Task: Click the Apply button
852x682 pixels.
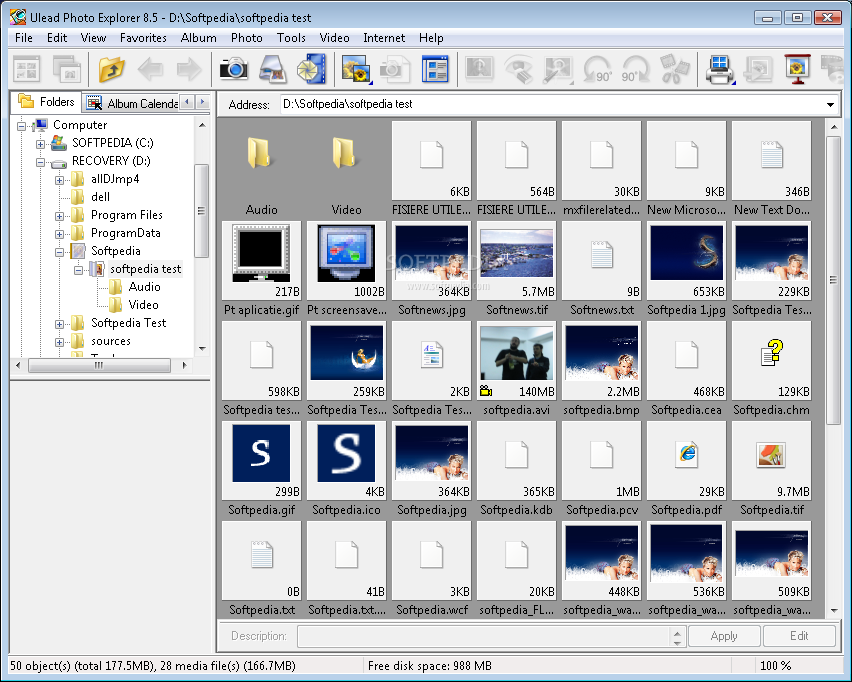Action: point(724,636)
